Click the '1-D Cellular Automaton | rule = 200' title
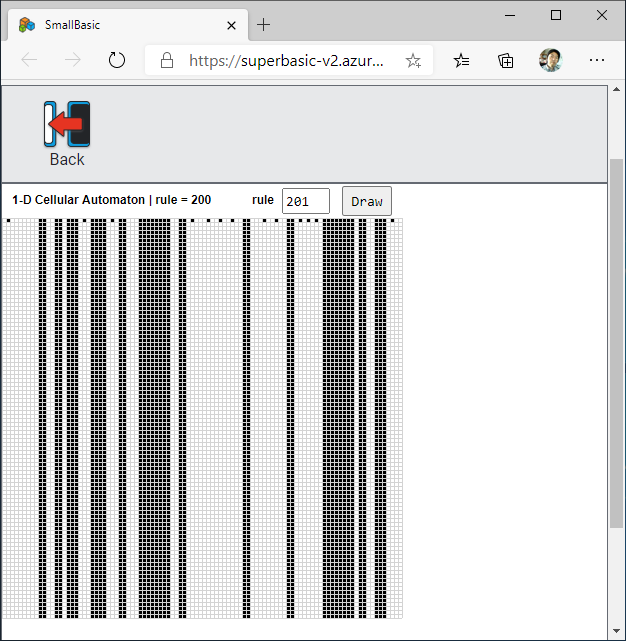This screenshot has width=626, height=641. tap(112, 200)
